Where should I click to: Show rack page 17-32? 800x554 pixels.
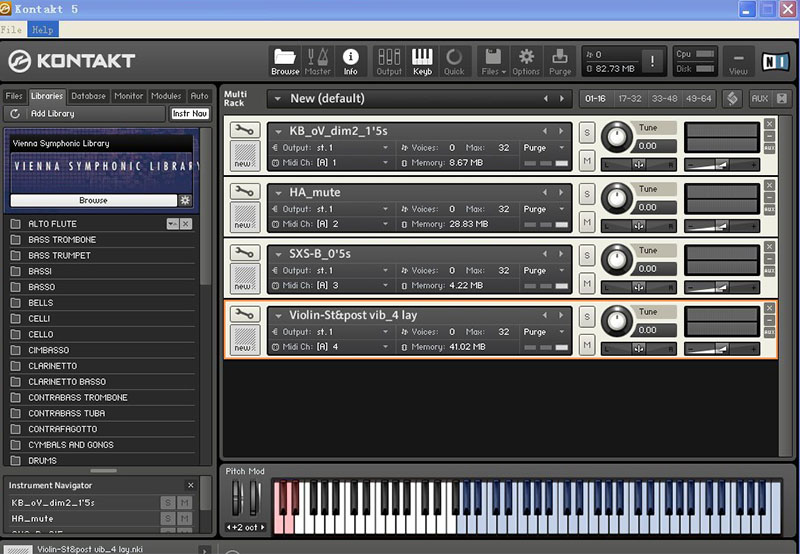(x=630, y=98)
